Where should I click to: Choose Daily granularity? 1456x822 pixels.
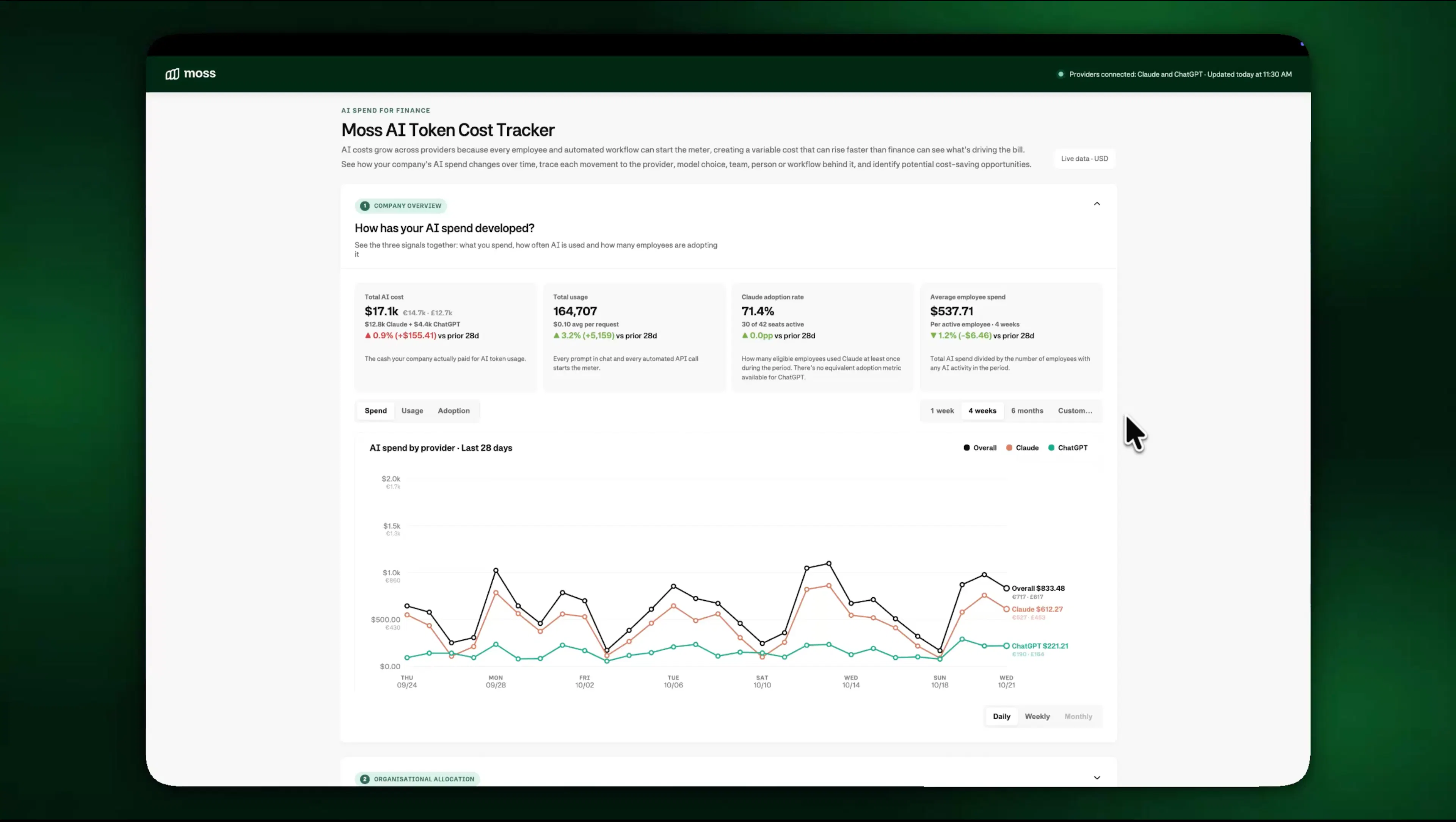[1001, 716]
